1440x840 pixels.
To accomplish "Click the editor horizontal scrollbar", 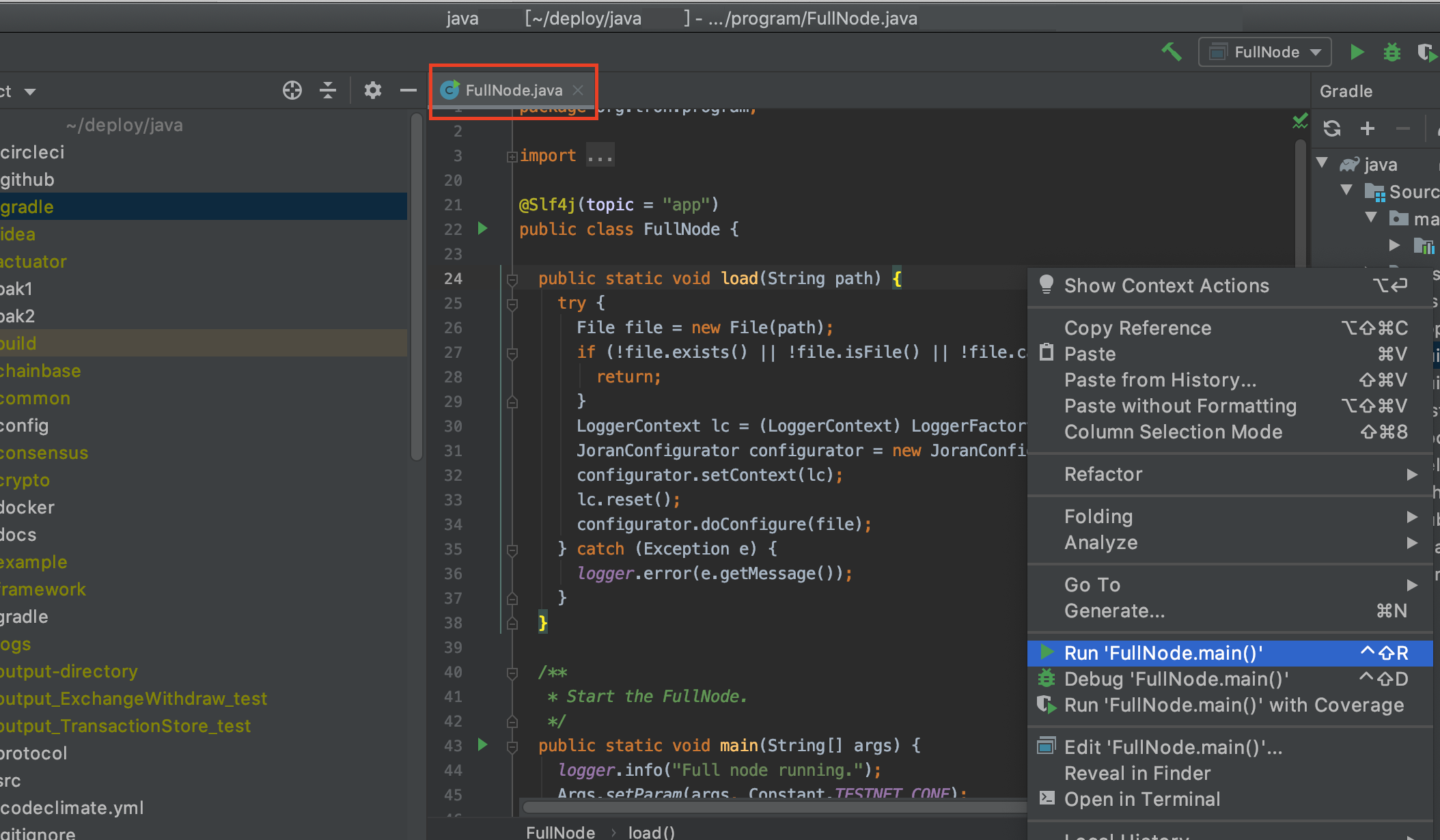I will (x=772, y=807).
